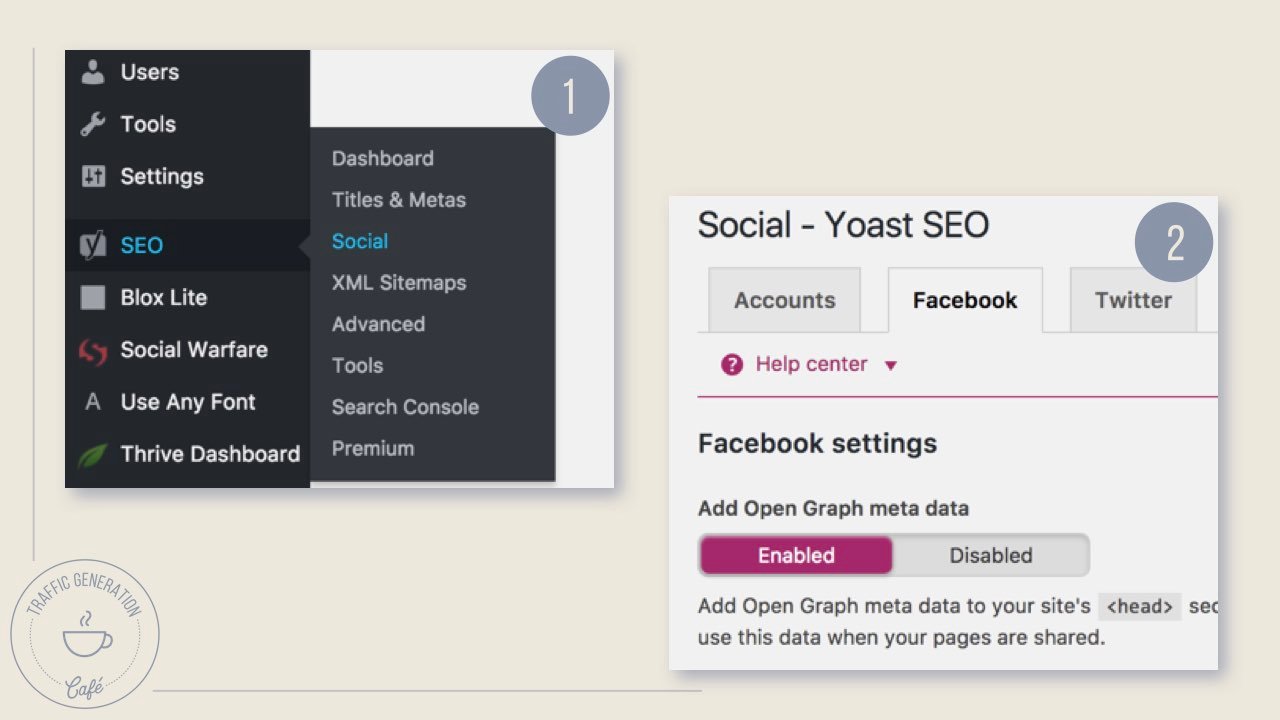The image size is (1280, 720).
Task: Disable Open Graph meta data
Action: pyautogui.click(x=989, y=555)
